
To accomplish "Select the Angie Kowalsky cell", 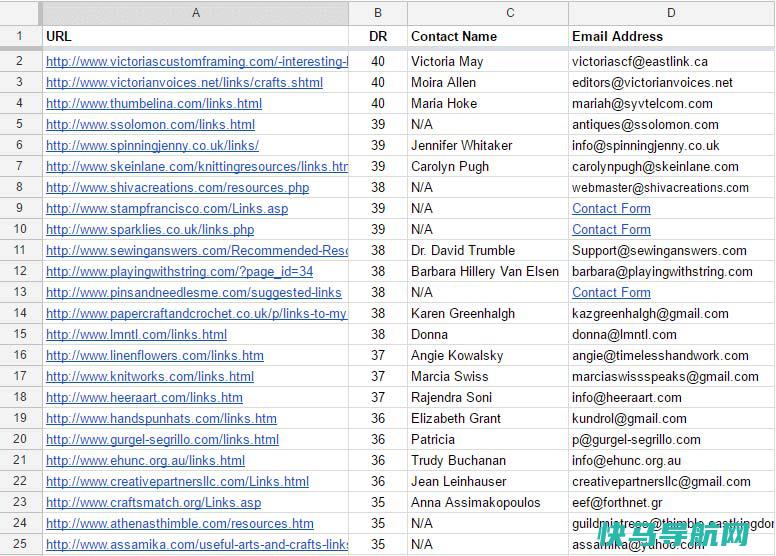I will (488, 355).
